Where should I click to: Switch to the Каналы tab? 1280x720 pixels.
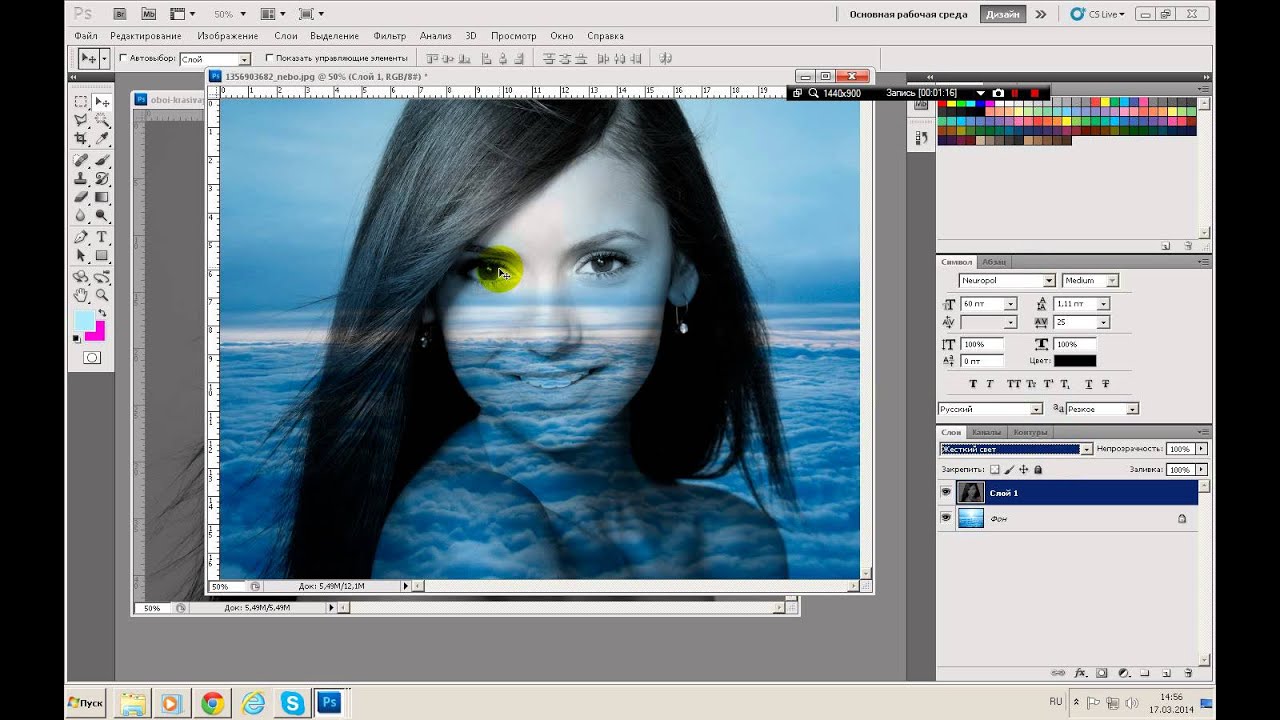coord(985,432)
